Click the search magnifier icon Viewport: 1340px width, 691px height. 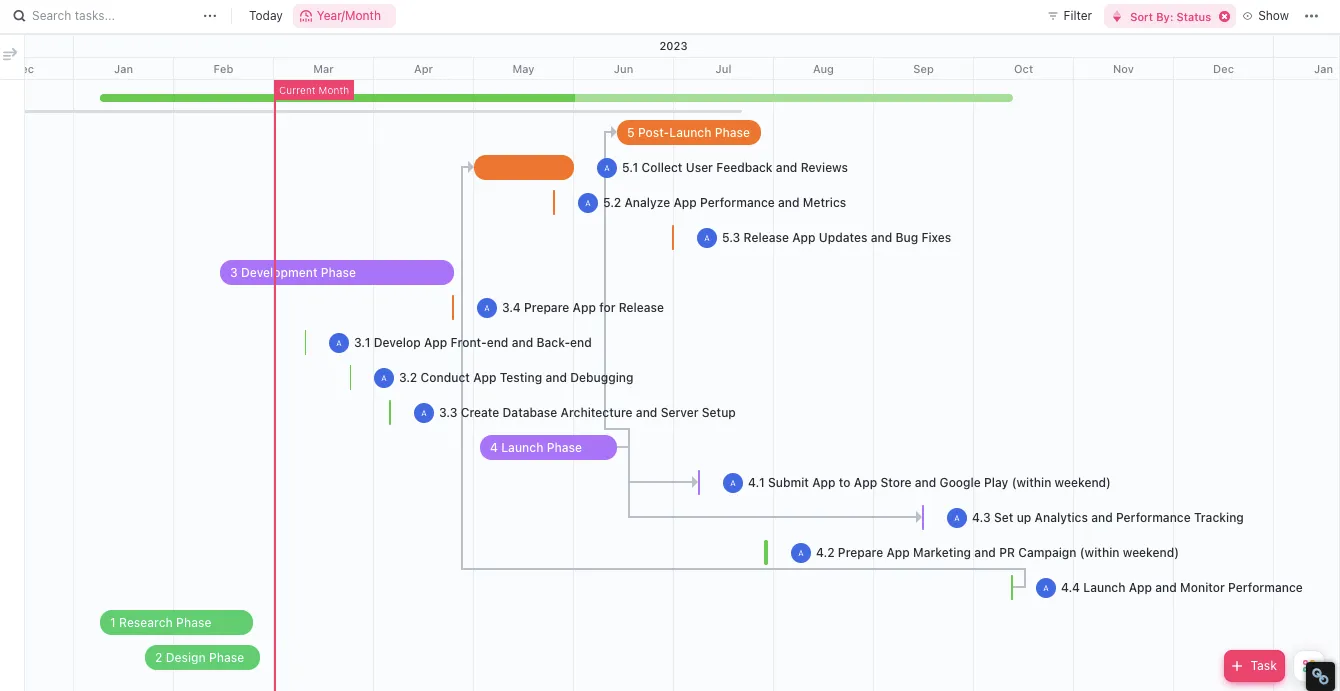[x=19, y=16]
